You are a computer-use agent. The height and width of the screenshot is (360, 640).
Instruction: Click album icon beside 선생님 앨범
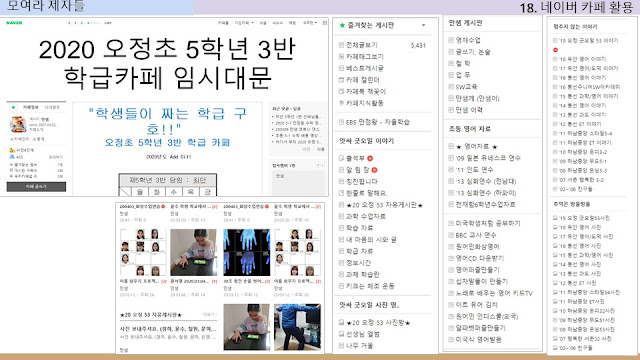(x=342, y=334)
